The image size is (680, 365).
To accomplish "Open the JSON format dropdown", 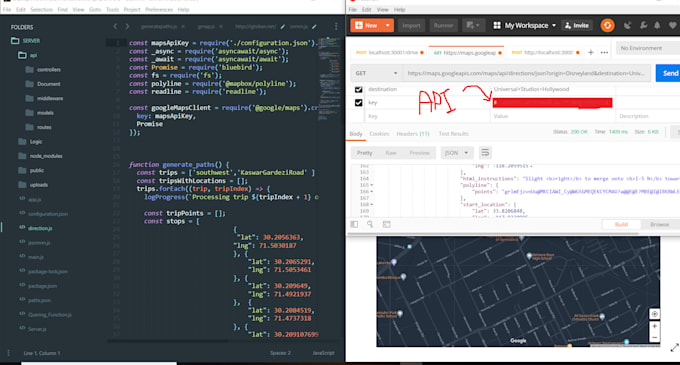I will click(x=456, y=153).
